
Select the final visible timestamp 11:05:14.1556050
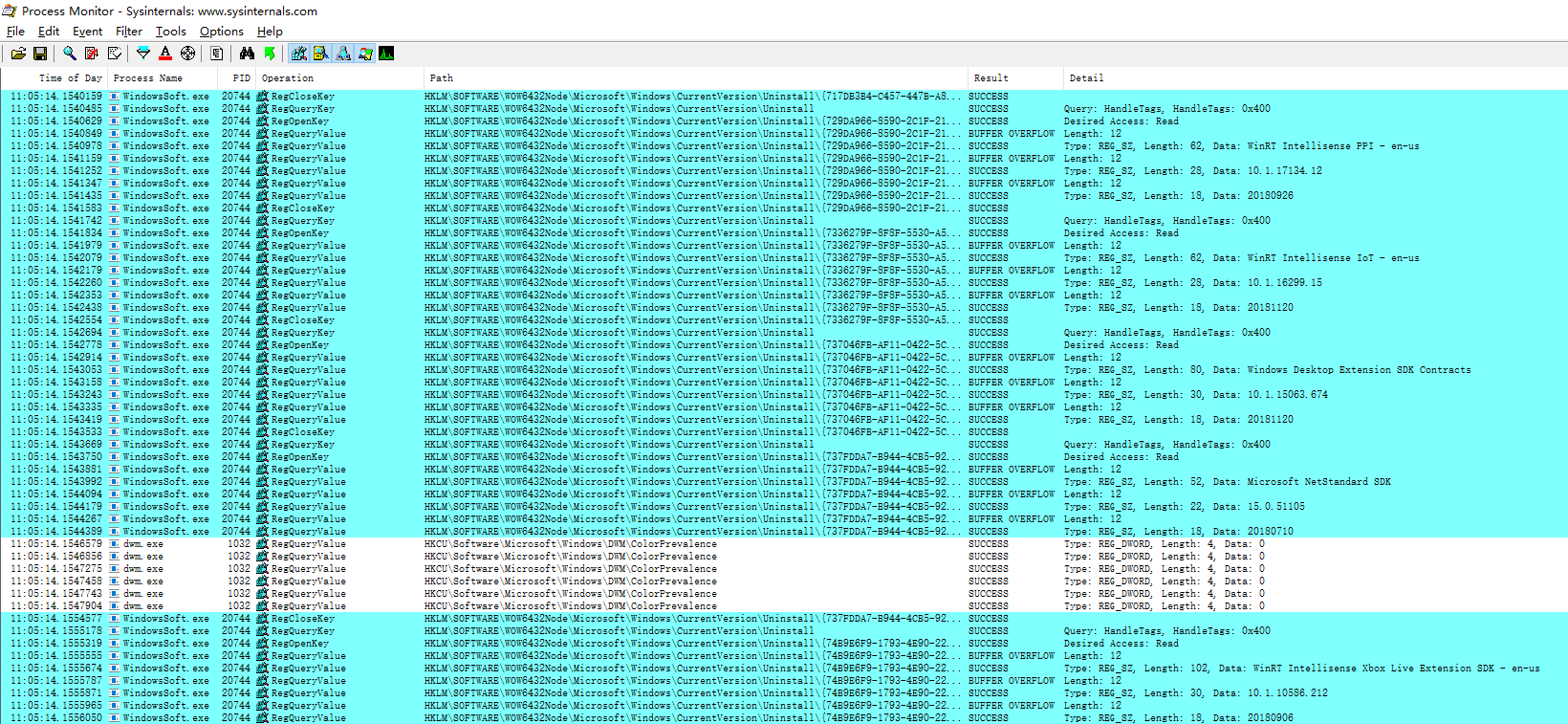[56, 718]
